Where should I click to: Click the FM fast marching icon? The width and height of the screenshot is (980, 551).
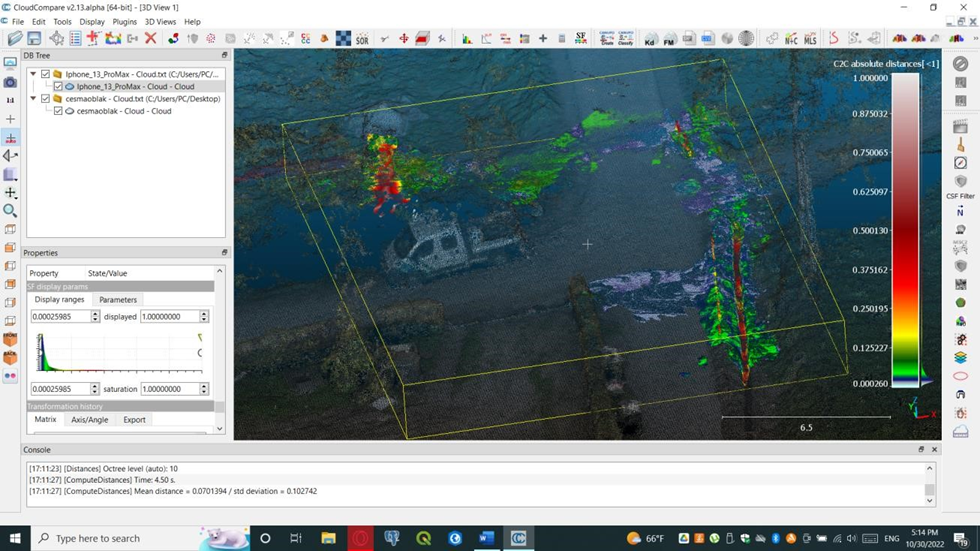pyautogui.click(x=669, y=39)
